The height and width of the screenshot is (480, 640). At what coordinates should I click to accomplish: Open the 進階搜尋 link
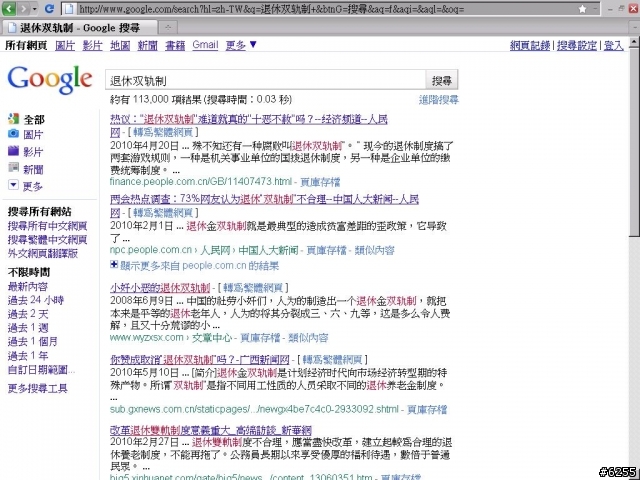(x=438, y=100)
